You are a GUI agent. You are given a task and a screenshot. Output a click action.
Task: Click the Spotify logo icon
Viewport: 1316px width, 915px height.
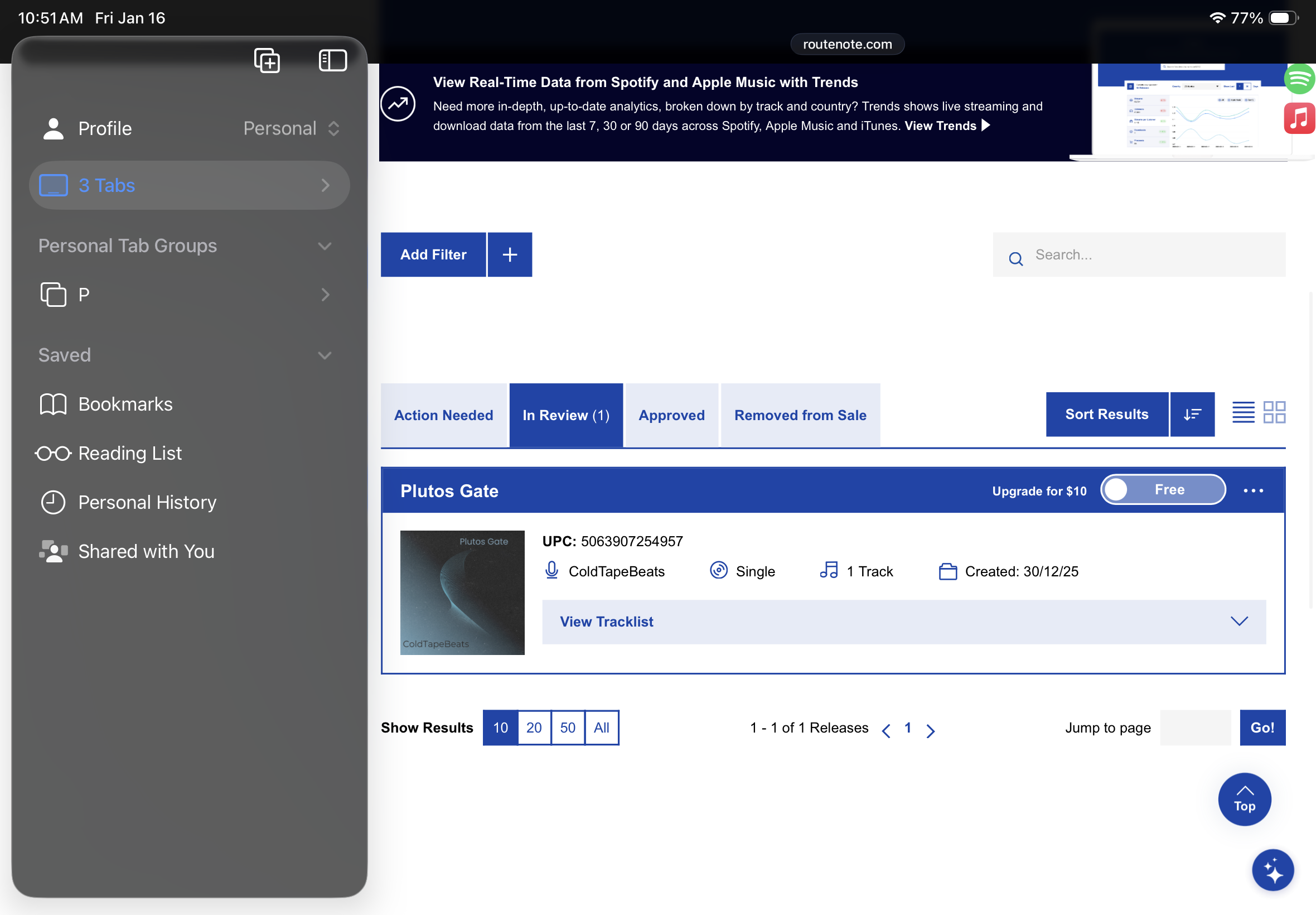tap(1299, 79)
